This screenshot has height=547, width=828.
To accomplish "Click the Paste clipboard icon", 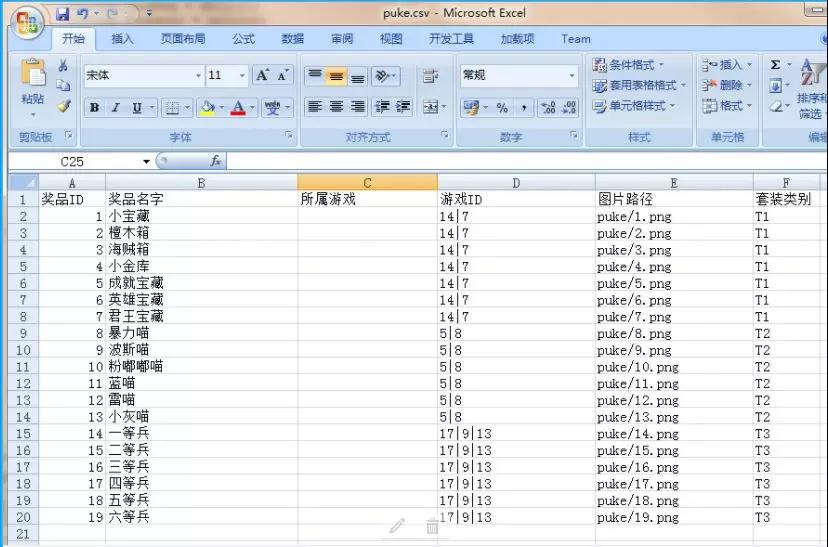I will [x=33, y=72].
